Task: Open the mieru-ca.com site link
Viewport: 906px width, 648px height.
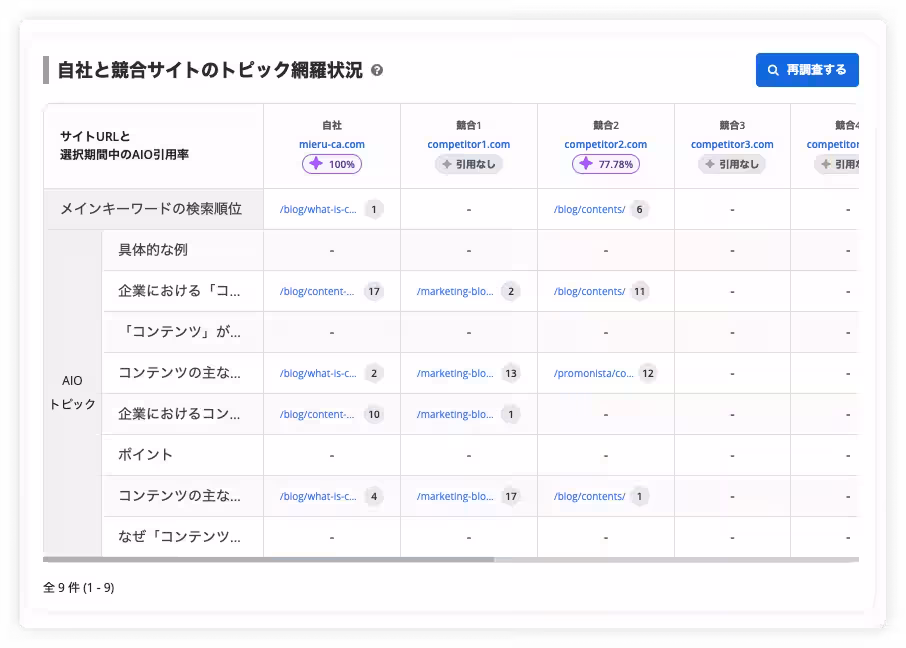Action: (332, 143)
